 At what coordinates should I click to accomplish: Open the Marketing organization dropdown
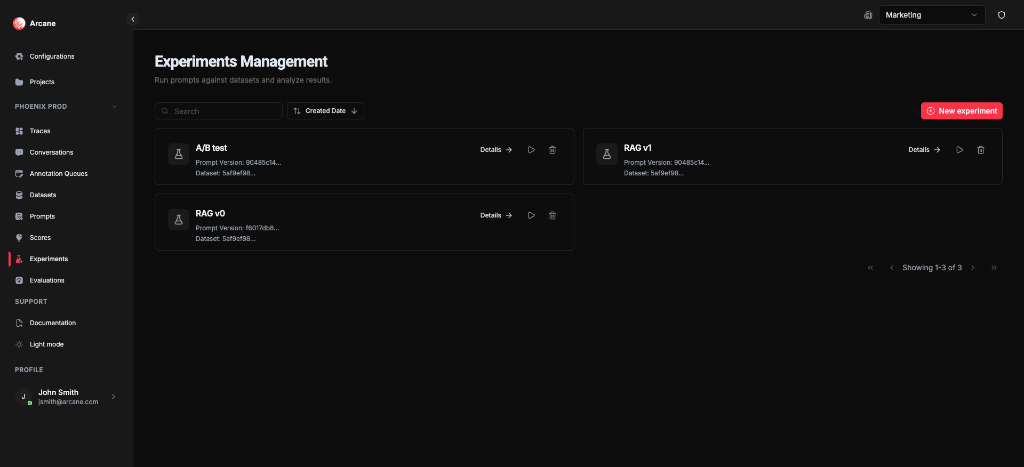(x=932, y=15)
